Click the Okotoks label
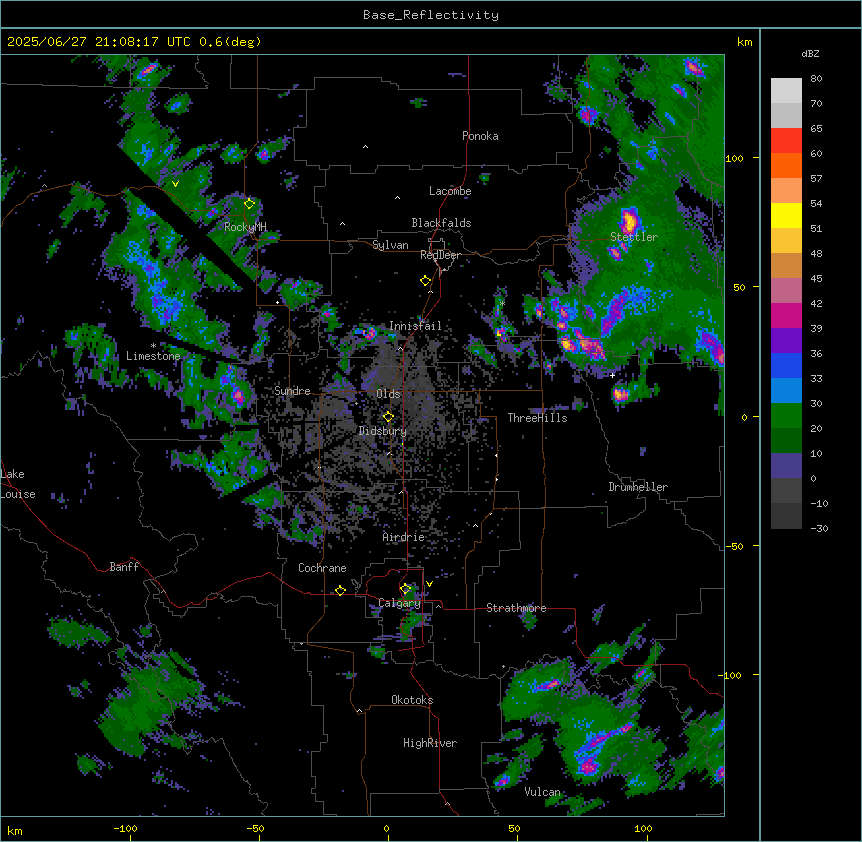The image size is (862, 842). [x=412, y=700]
